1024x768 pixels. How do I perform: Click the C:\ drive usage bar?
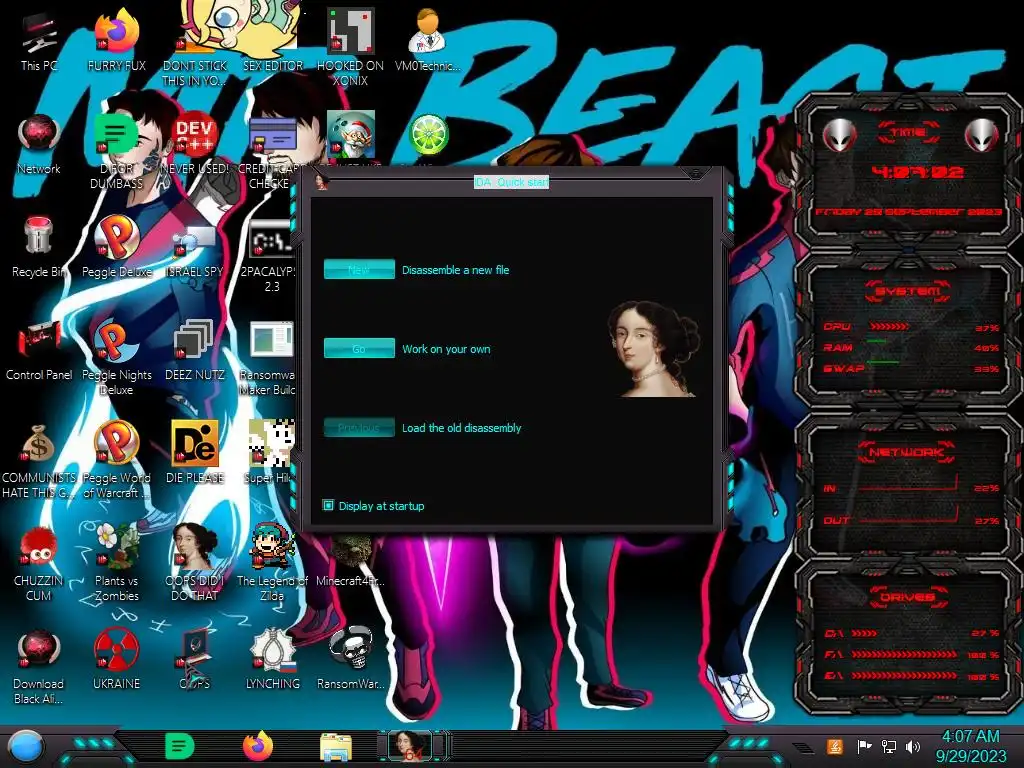point(865,633)
